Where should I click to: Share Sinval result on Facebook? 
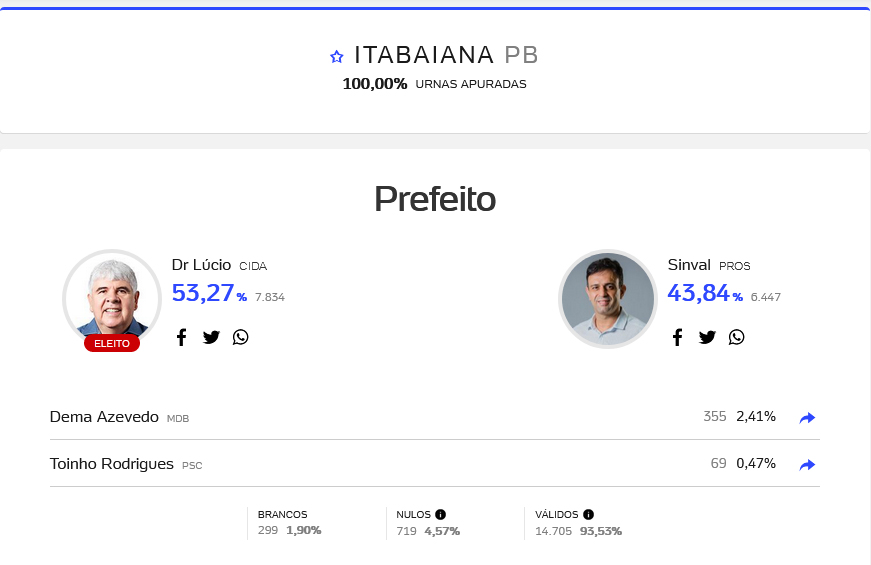677,337
